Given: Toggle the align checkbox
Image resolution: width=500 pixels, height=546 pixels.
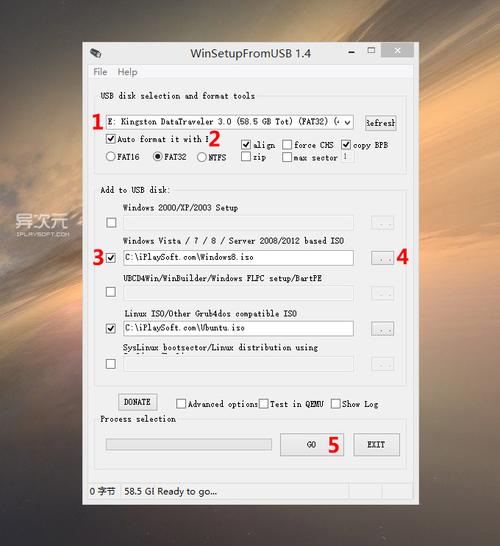Looking at the screenshot, I should tap(246, 145).
